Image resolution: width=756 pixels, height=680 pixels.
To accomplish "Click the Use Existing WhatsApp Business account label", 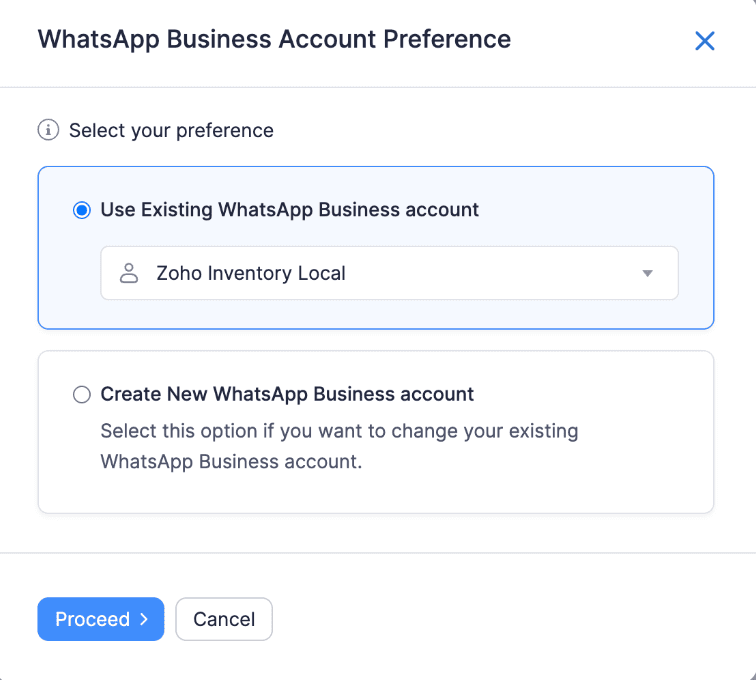I will pos(289,210).
